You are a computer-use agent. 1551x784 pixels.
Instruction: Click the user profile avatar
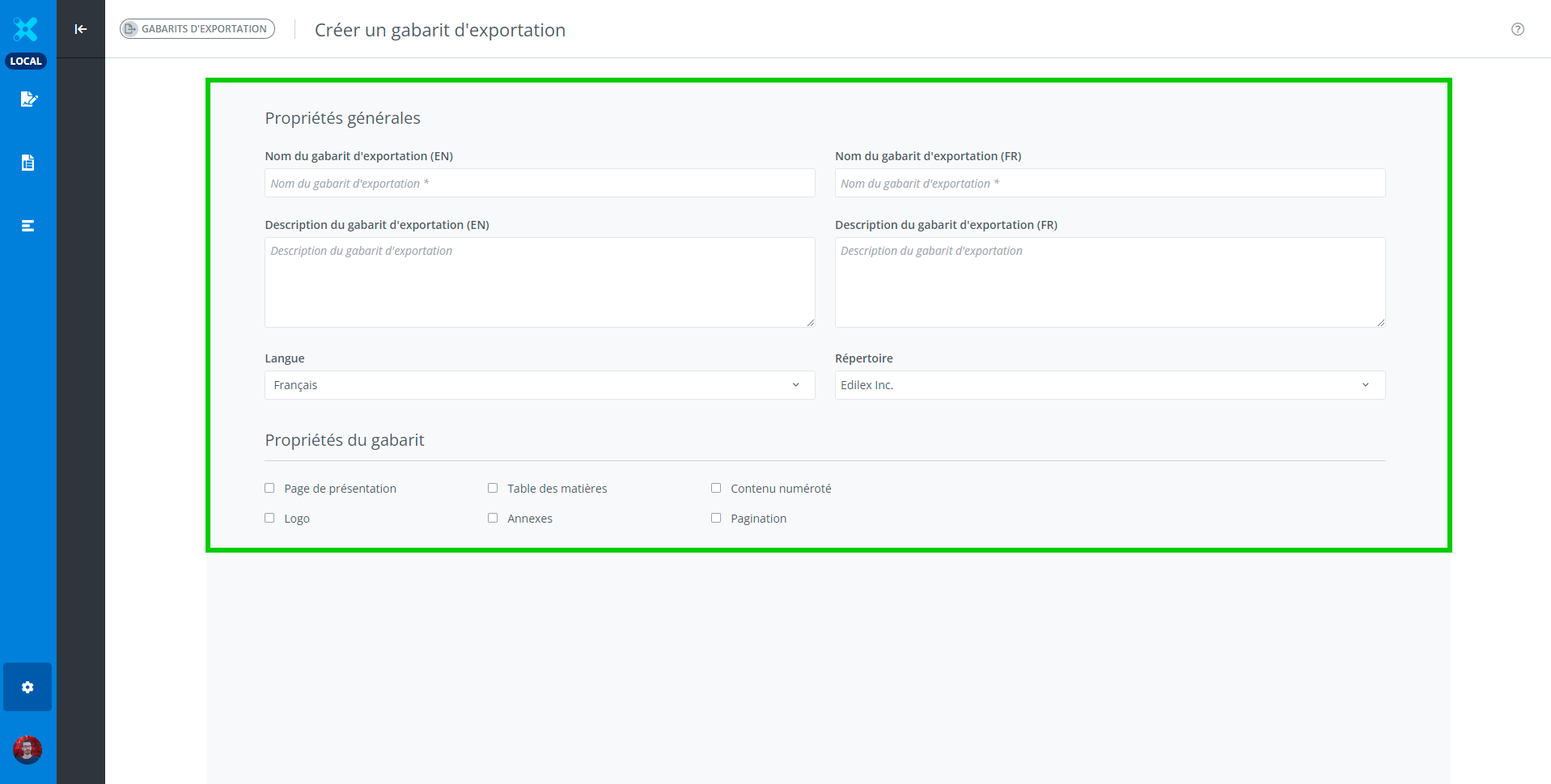pyautogui.click(x=28, y=750)
